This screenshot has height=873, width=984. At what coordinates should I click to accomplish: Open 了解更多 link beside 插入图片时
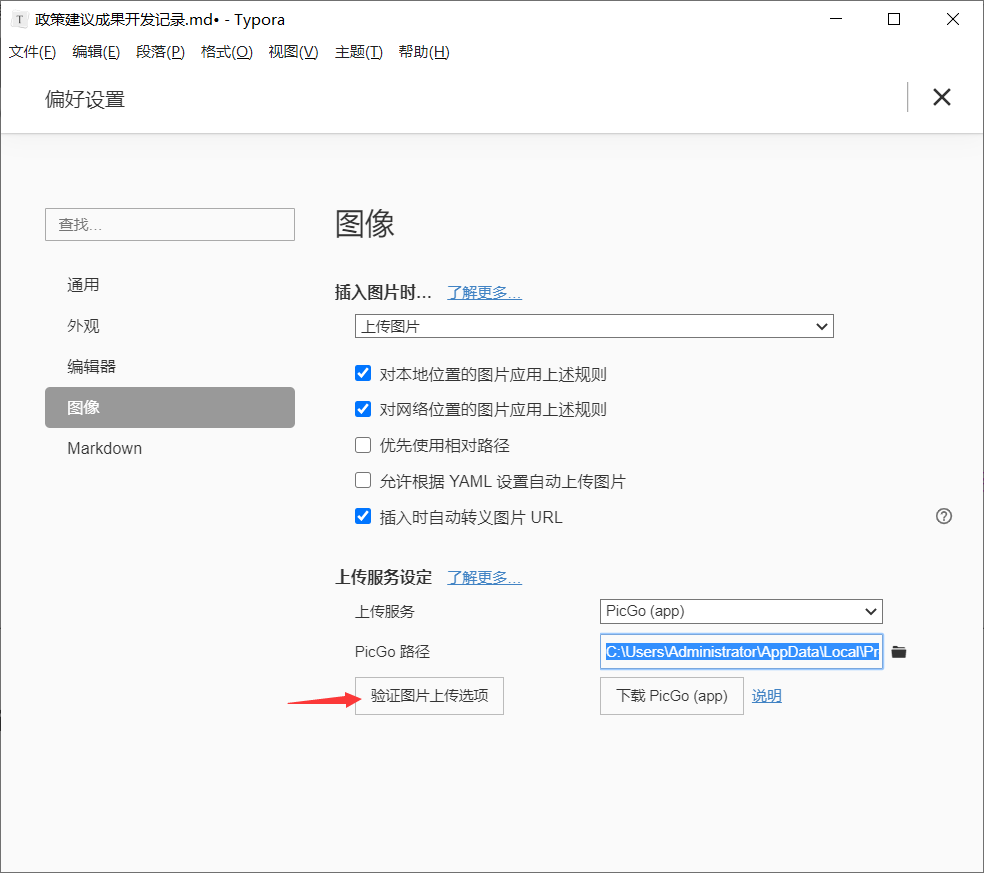484,292
